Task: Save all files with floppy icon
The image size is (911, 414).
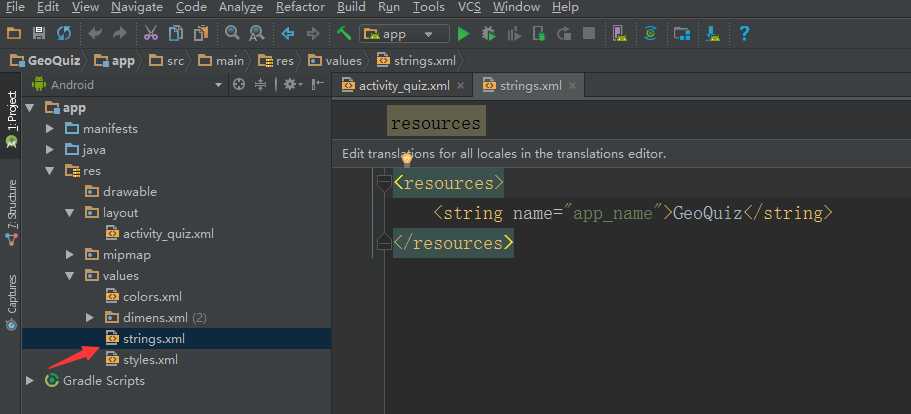Action: click(39, 34)
